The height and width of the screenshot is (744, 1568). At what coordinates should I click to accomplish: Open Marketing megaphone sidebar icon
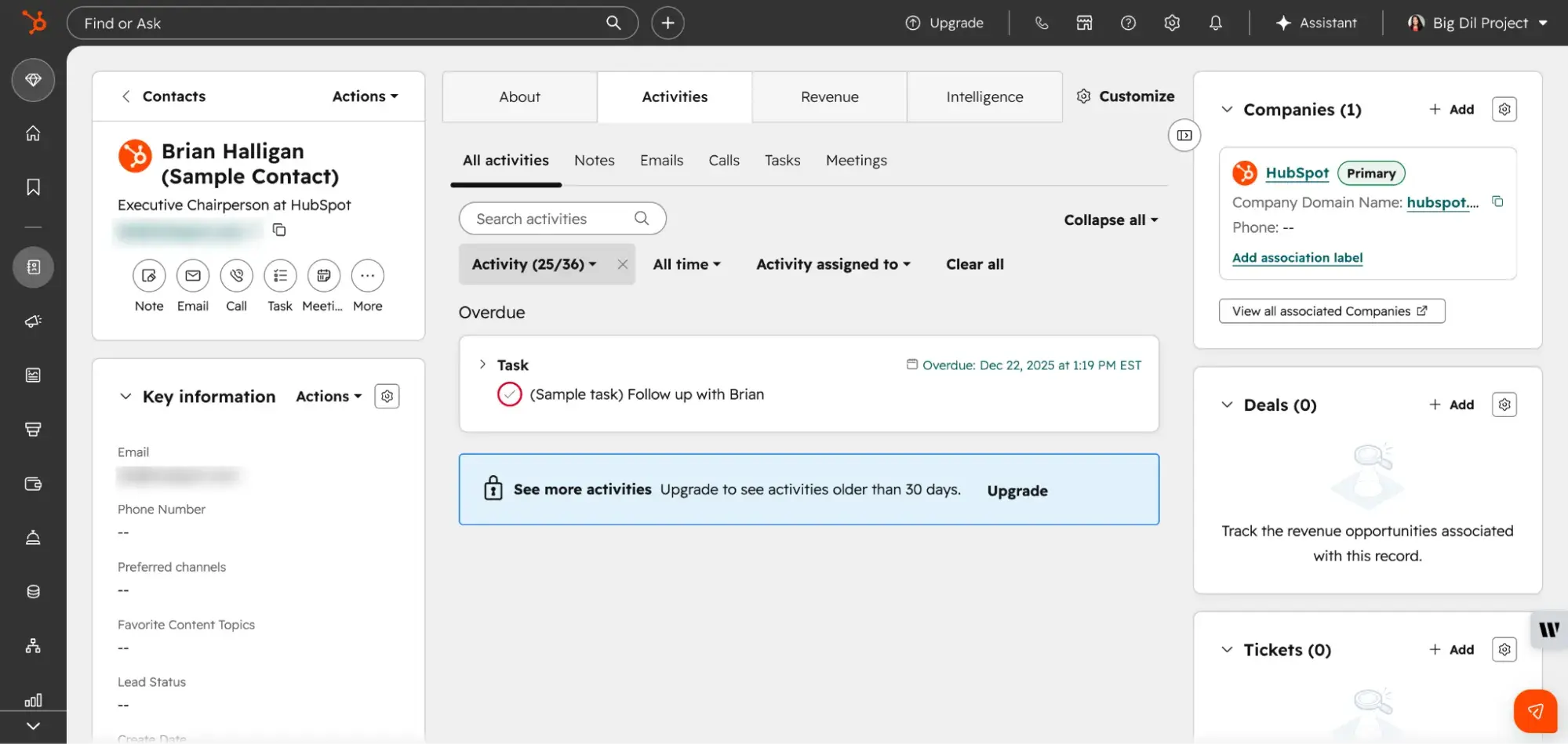coord(33,321)
